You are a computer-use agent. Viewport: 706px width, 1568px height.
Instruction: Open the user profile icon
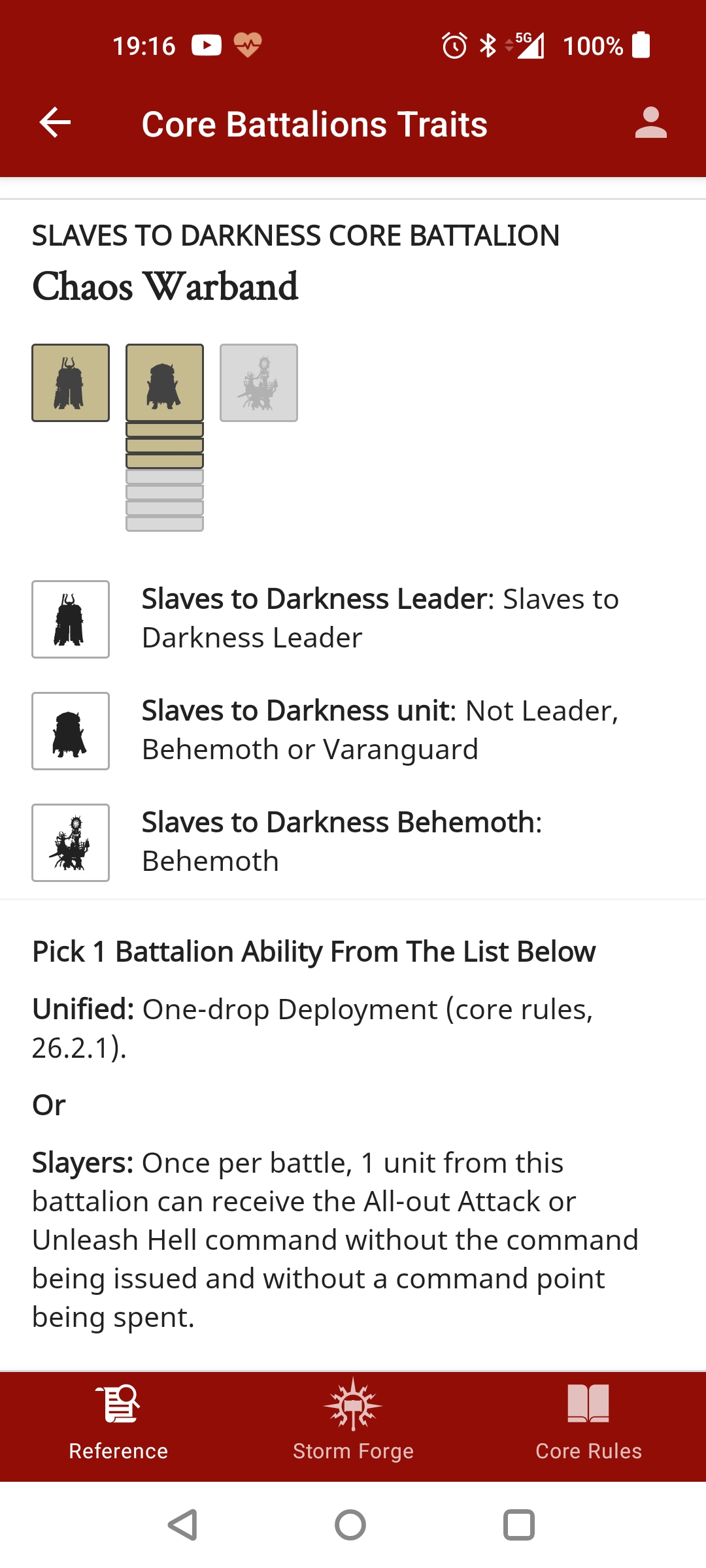(x=650, y=123)
